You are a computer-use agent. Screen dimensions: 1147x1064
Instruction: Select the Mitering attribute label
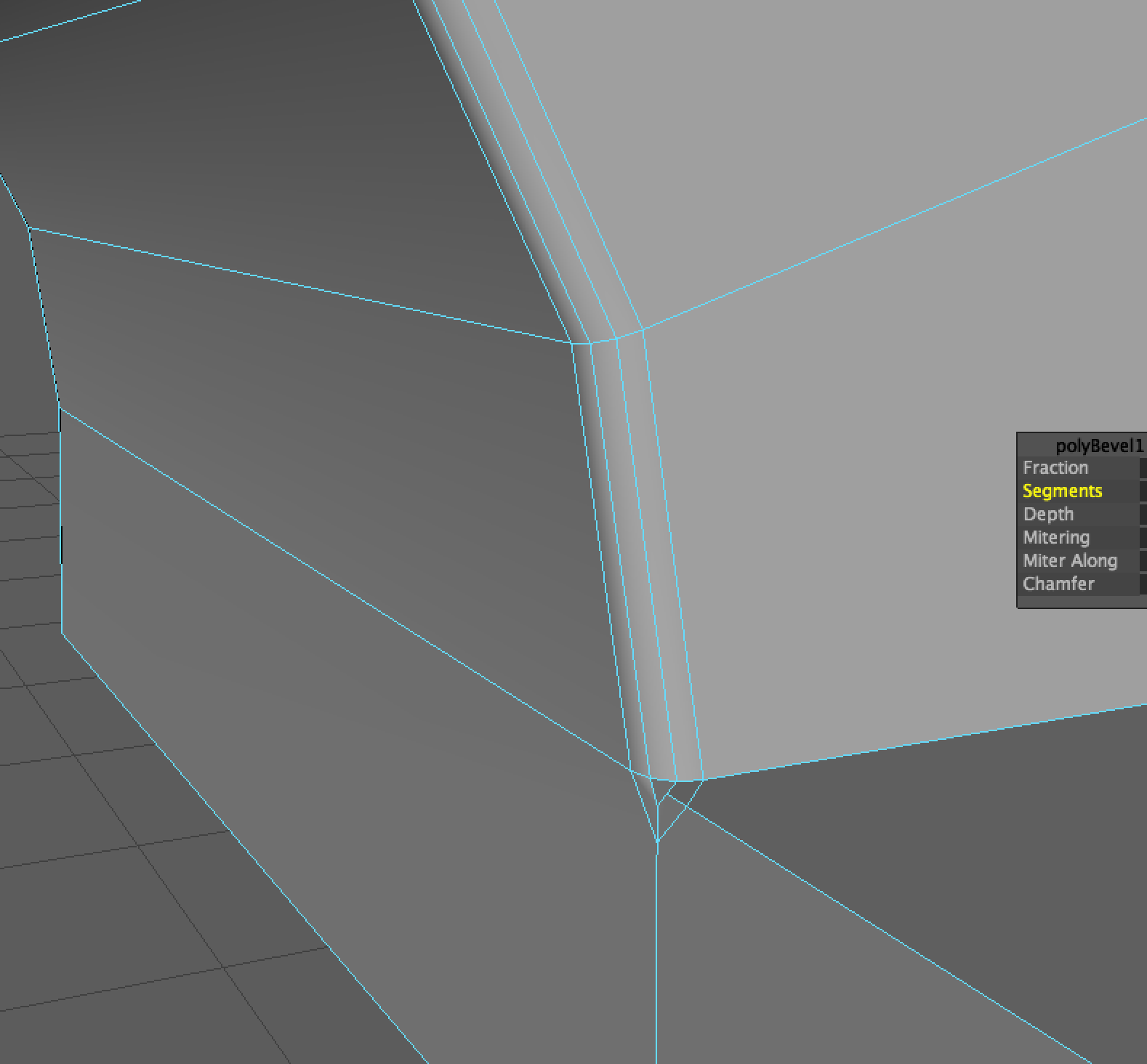point(1056,537)
